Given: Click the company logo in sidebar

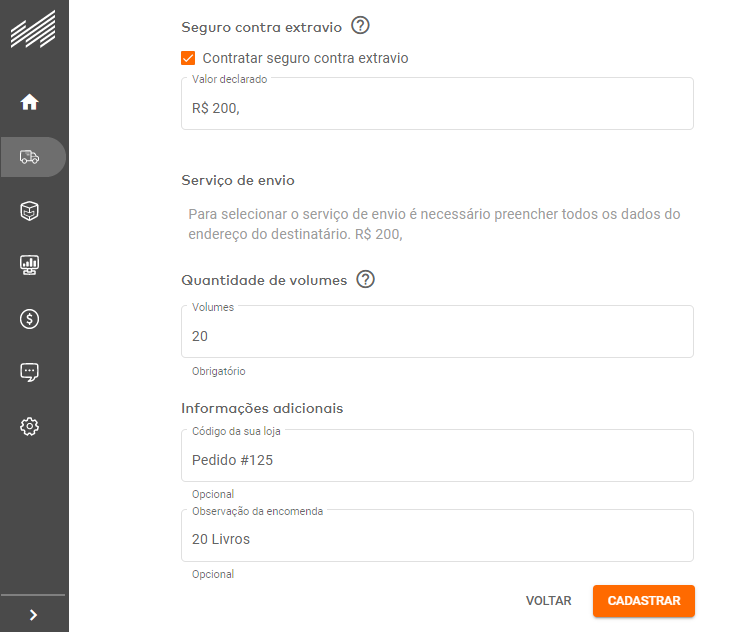Looking at the screenshot, I should click(x=32, y=30).
